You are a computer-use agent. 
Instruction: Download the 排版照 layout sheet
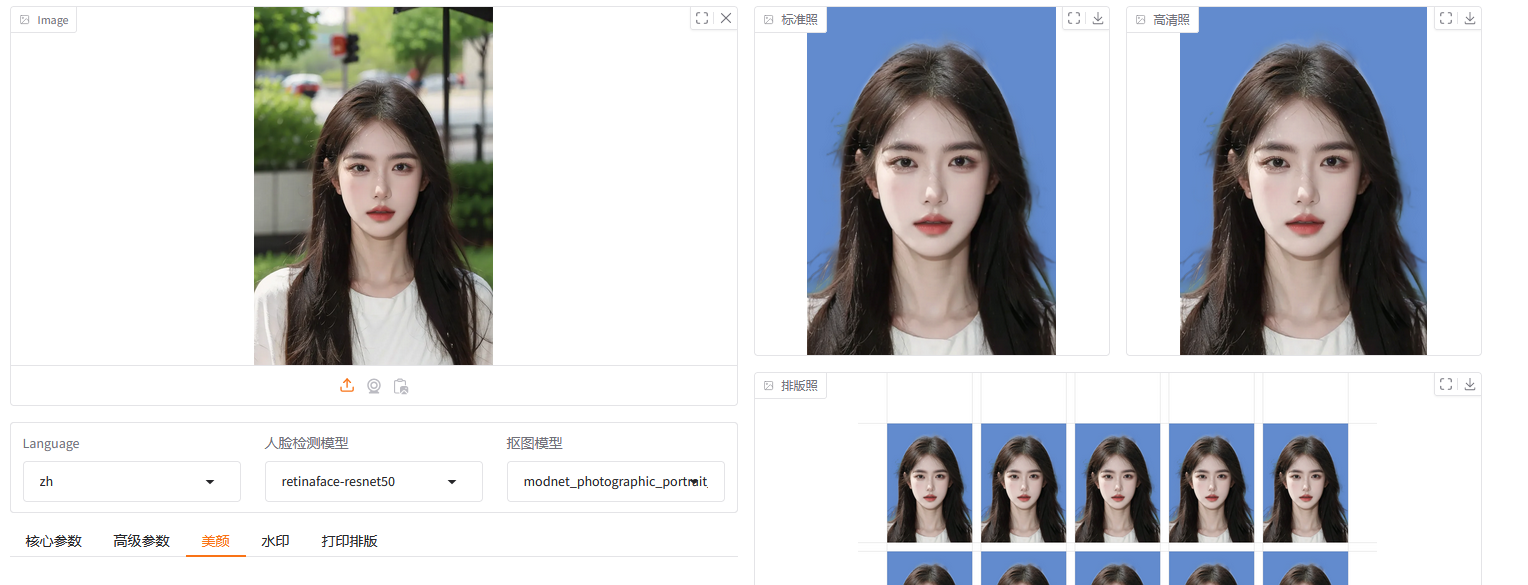1470,384
